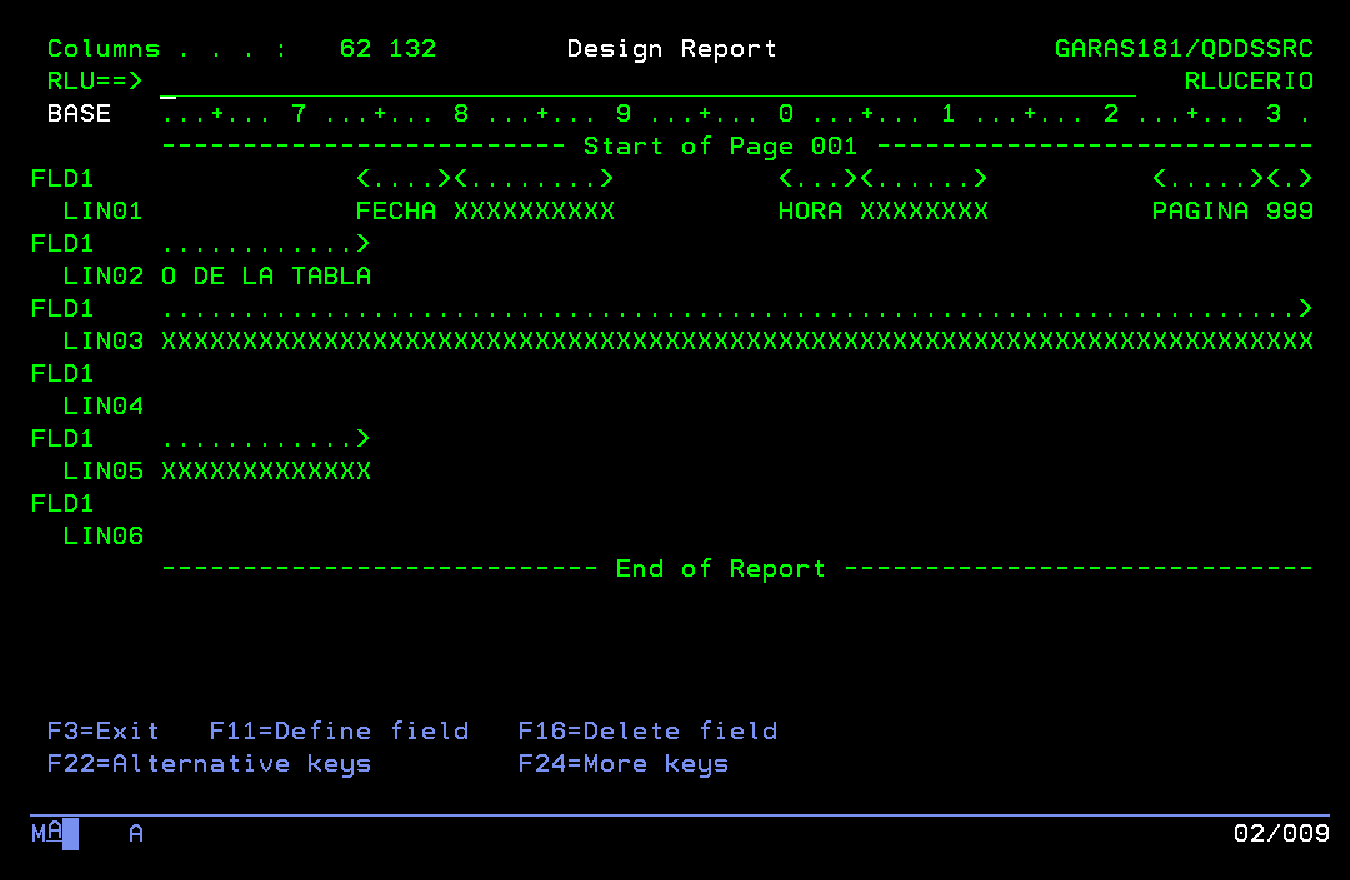Click the BASE column ruler label
The height and width of the screenshot is (880, 1350).
point(79,114)
